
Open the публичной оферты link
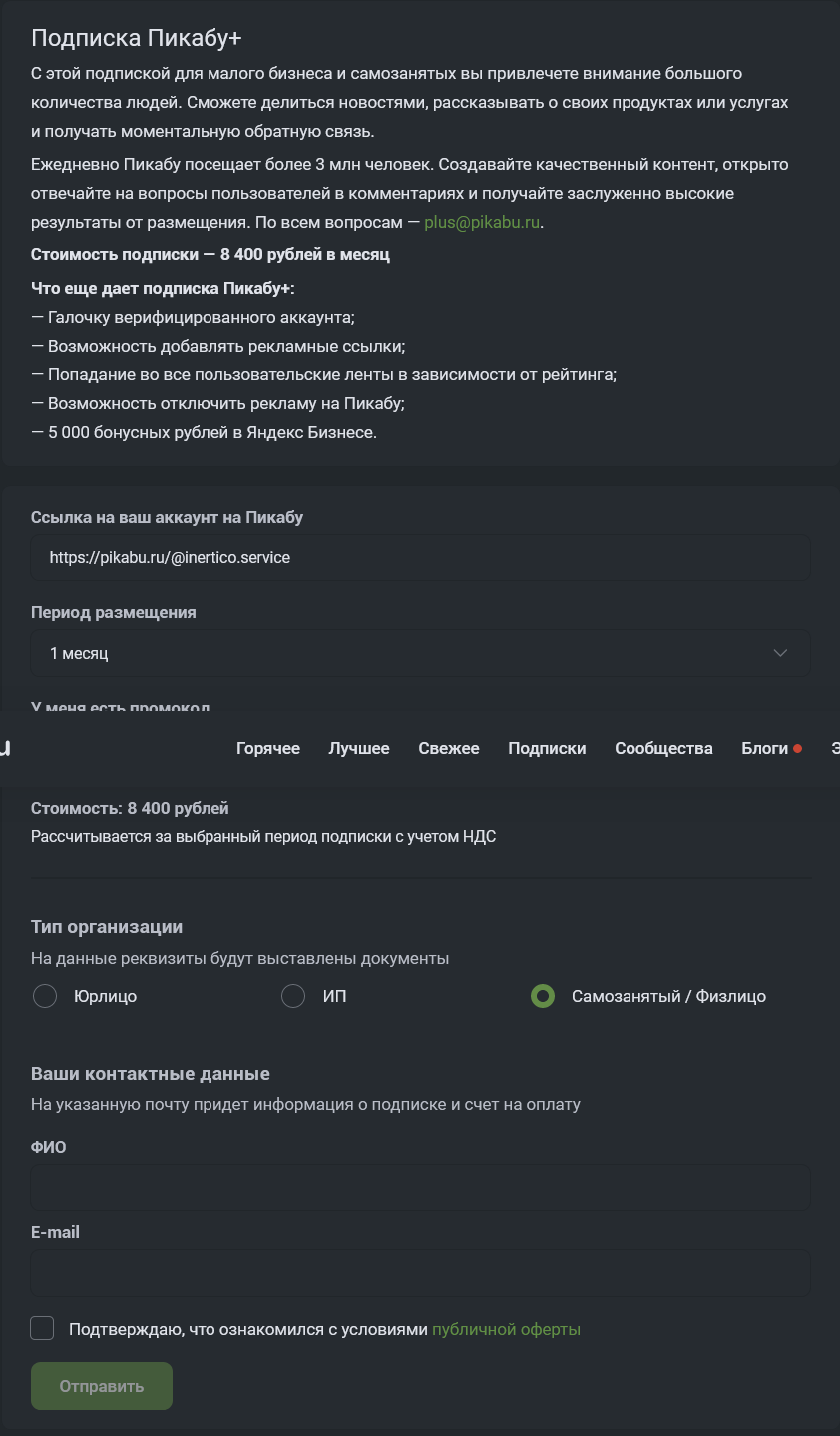click(506, 1329)
